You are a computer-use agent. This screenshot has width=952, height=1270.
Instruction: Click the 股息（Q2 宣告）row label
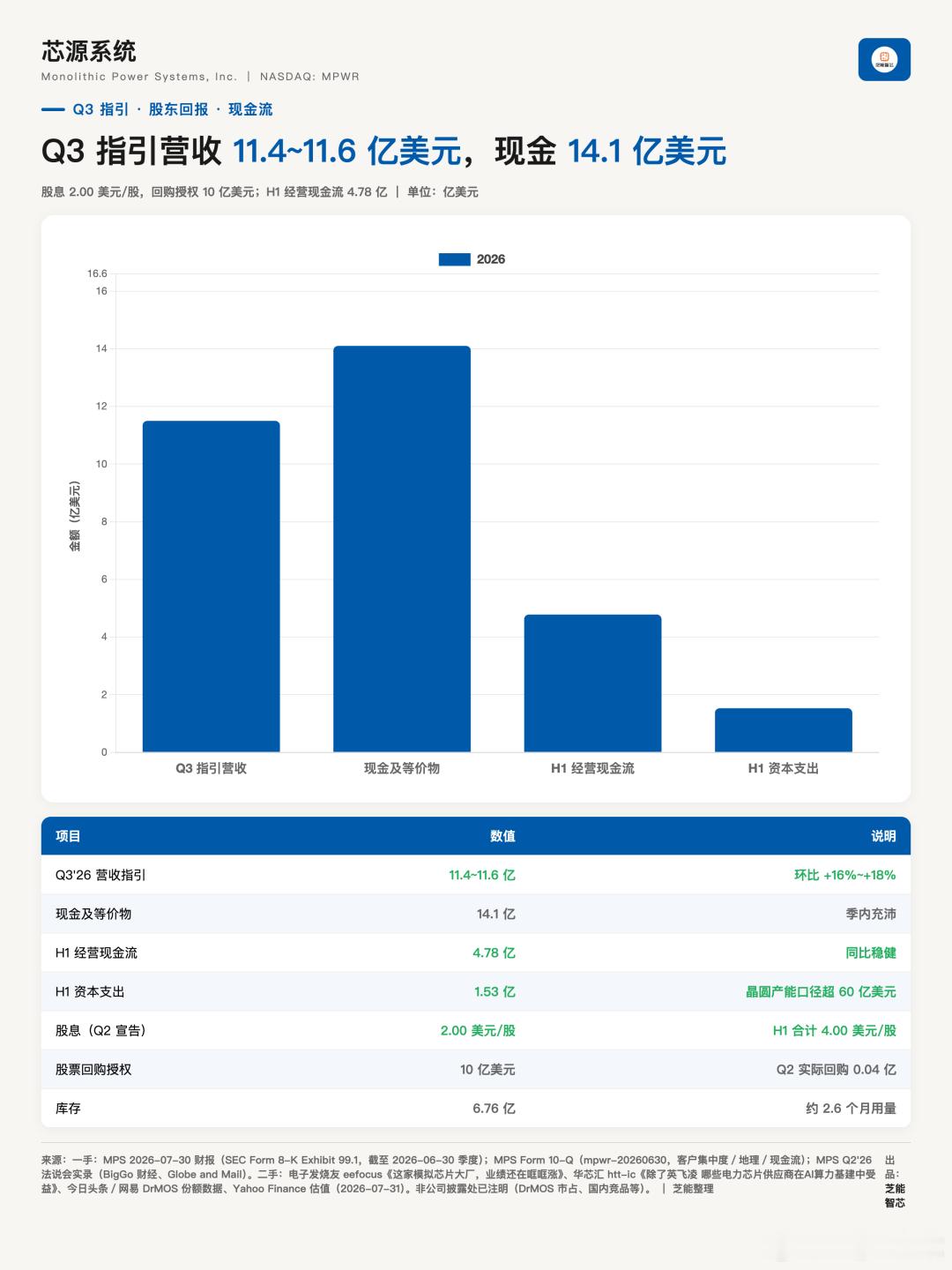pos(100,1030)
